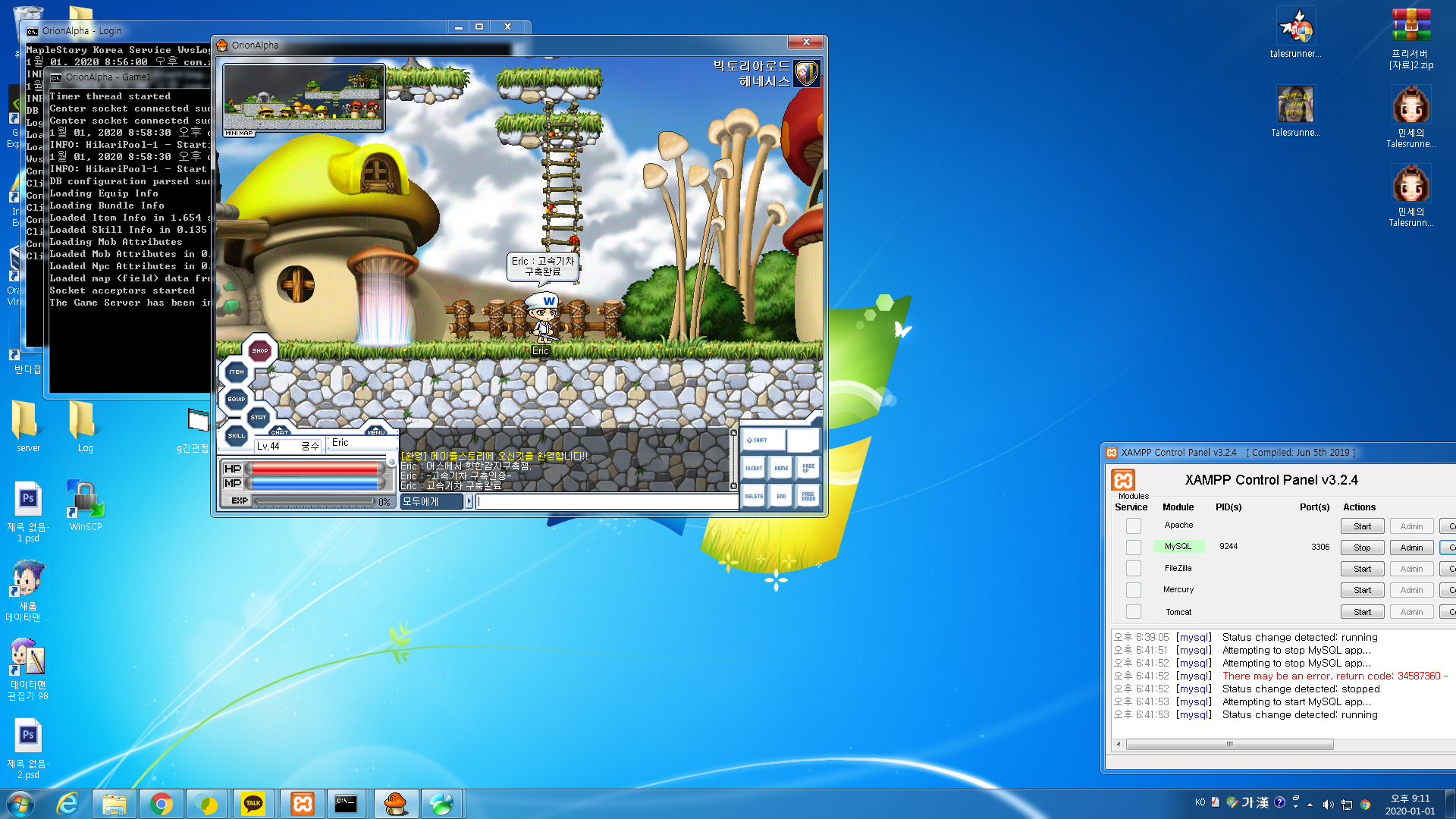Open the server folder on the desktop

28,426
